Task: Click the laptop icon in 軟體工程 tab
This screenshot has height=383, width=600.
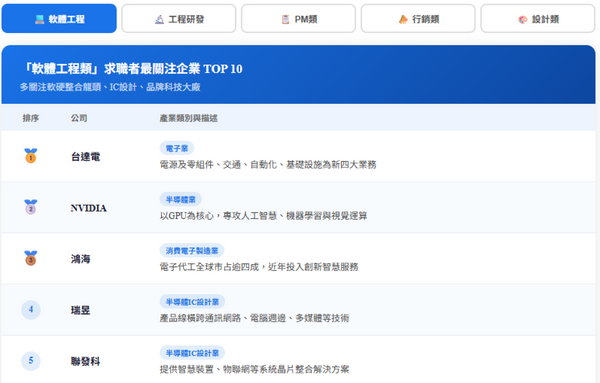Action: click(x=39, y=19)
